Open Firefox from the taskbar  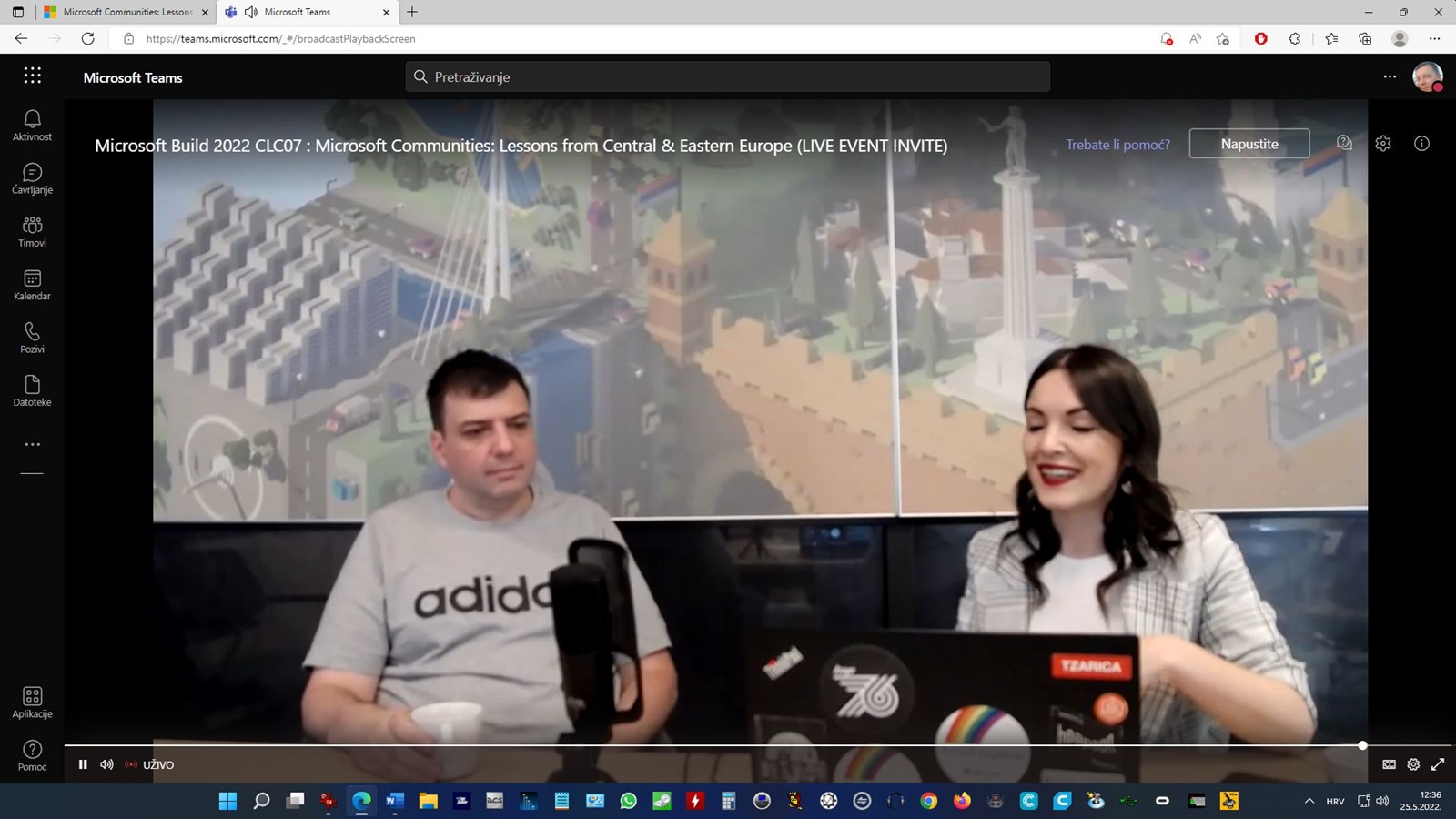point(962,801)
